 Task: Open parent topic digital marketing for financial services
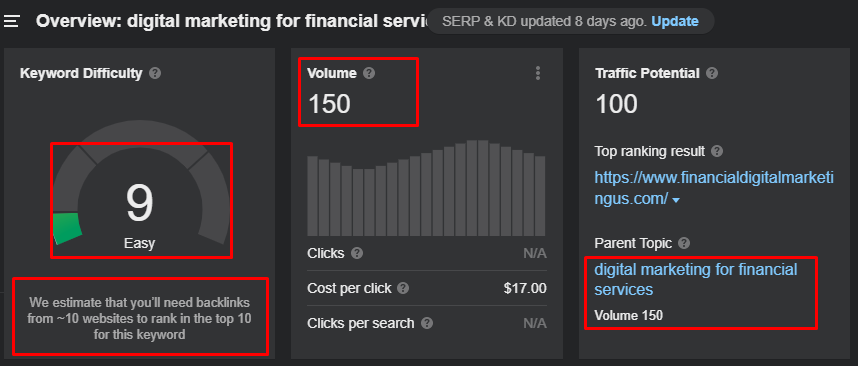point(695,279)
